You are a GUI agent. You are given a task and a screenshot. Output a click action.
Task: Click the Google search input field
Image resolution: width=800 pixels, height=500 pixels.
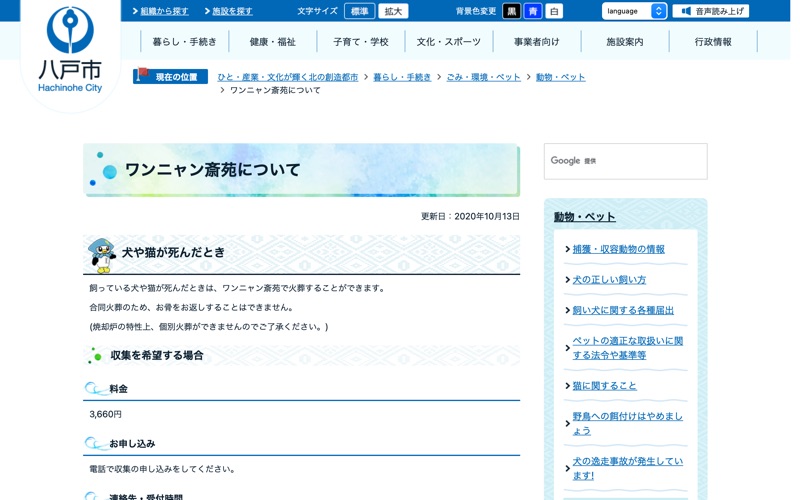(x=626, y=161)
